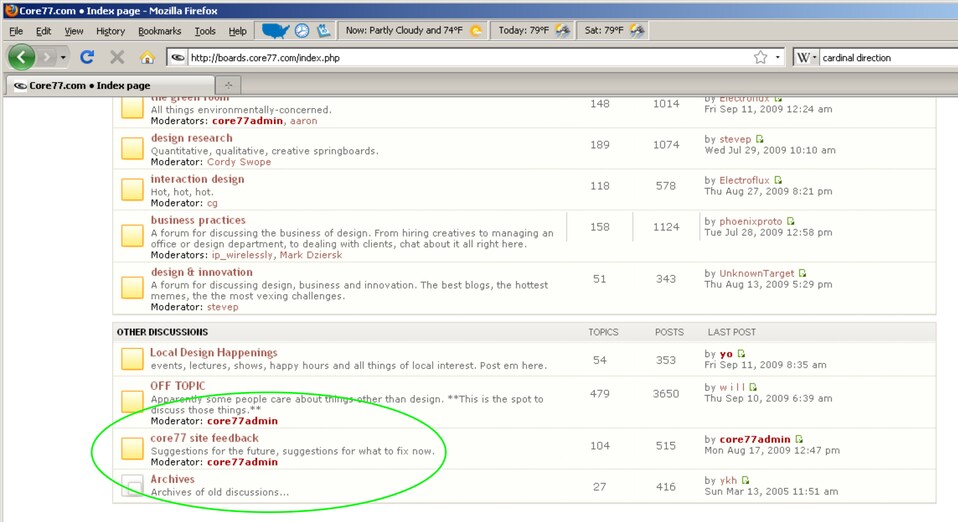Open the Help menu
The height and width of the screenshot is (522, 958).
pos(238,31)
